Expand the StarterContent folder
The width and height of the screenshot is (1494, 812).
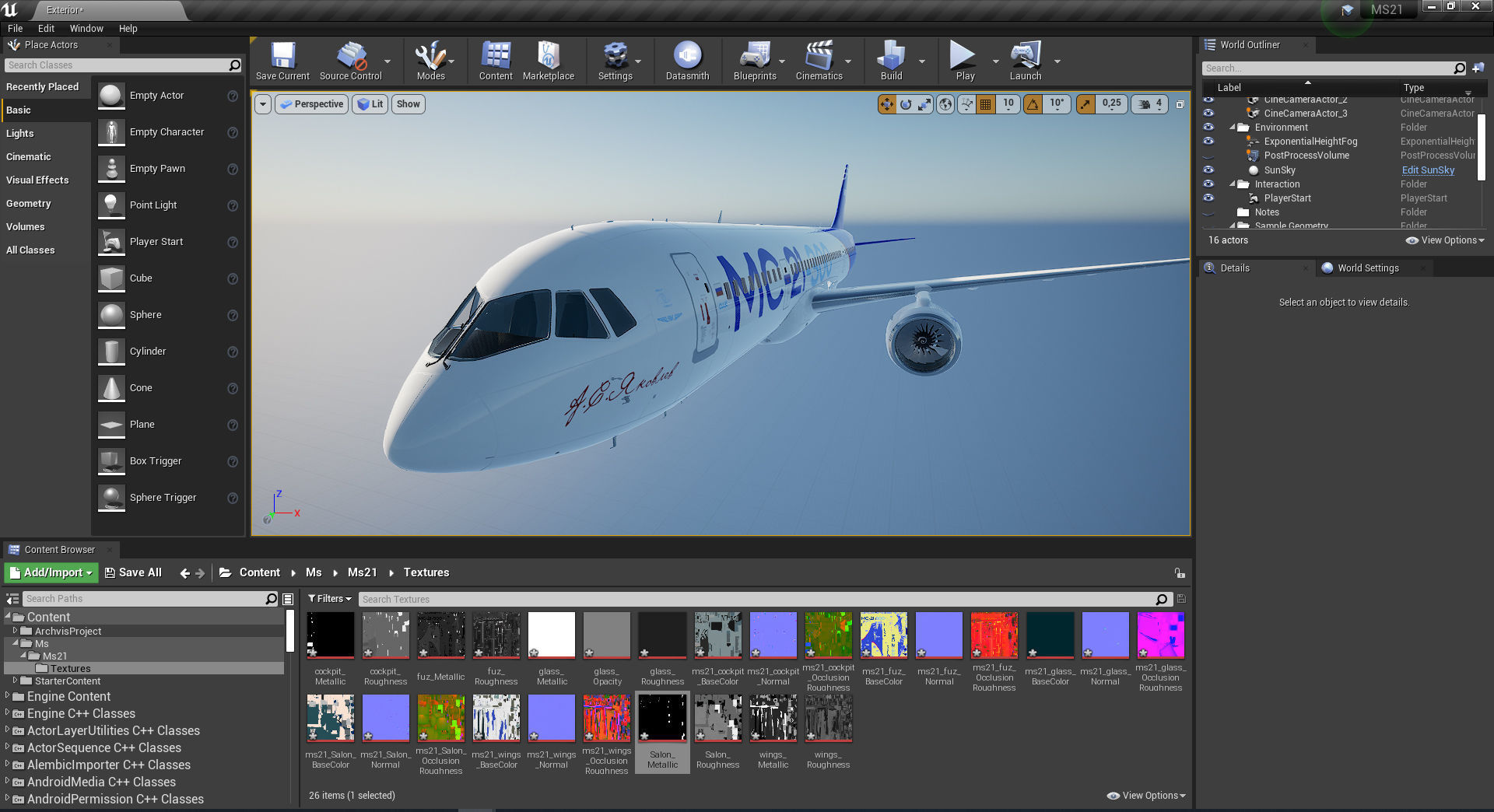[x=15, y=681]
